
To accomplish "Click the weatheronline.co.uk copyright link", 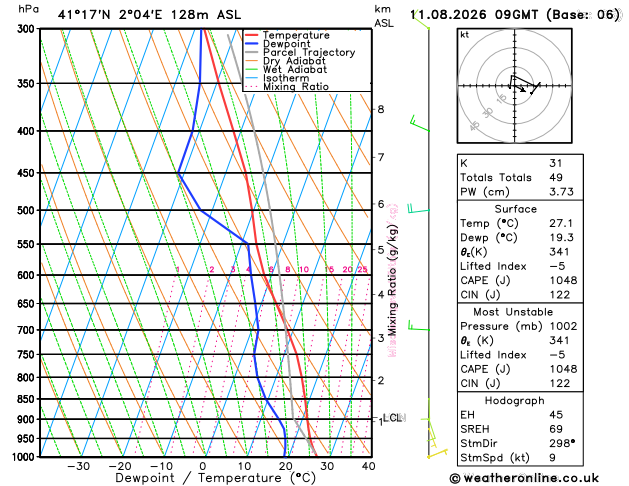I will point(524,478).
